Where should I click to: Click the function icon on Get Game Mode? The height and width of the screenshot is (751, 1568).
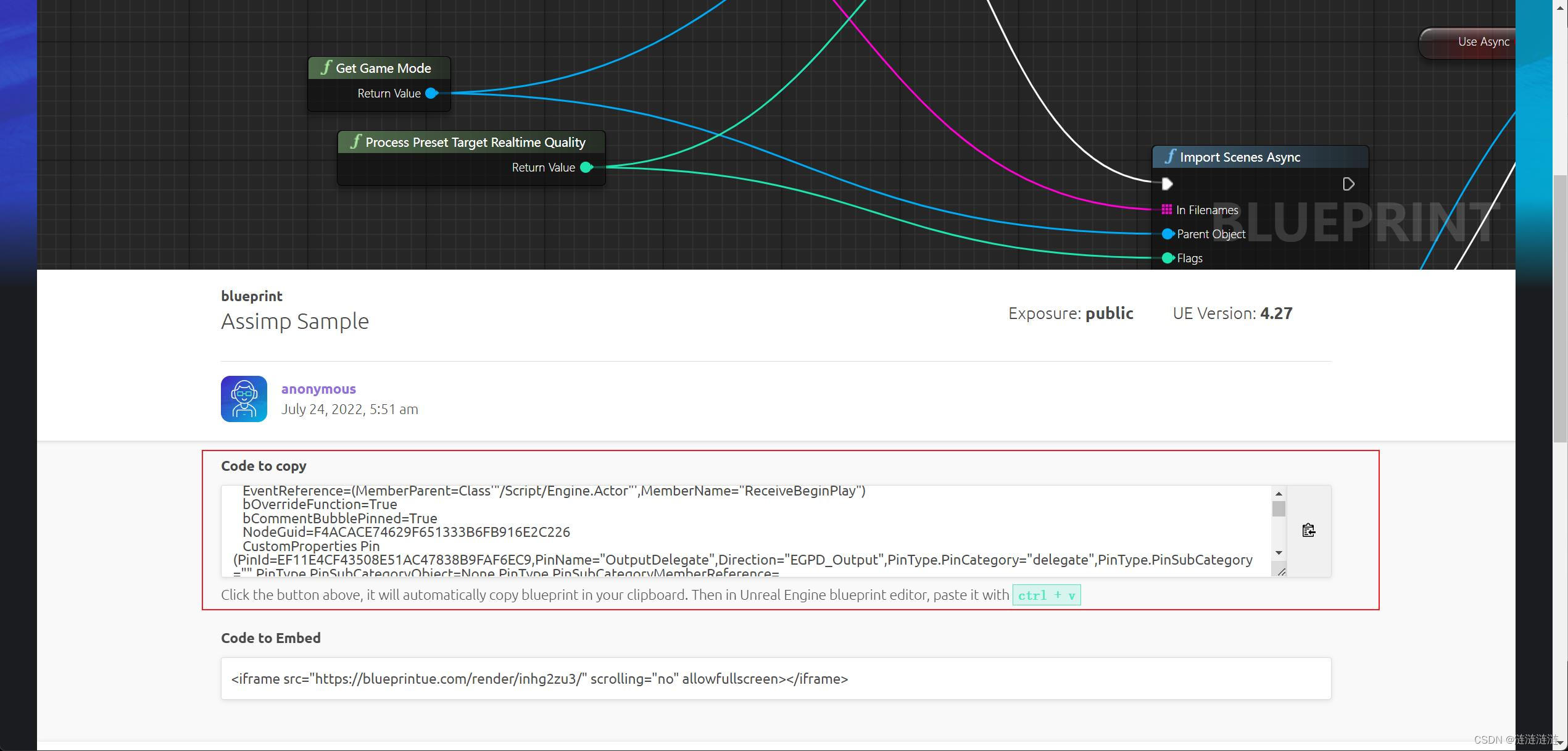click(x=326, y=68)
